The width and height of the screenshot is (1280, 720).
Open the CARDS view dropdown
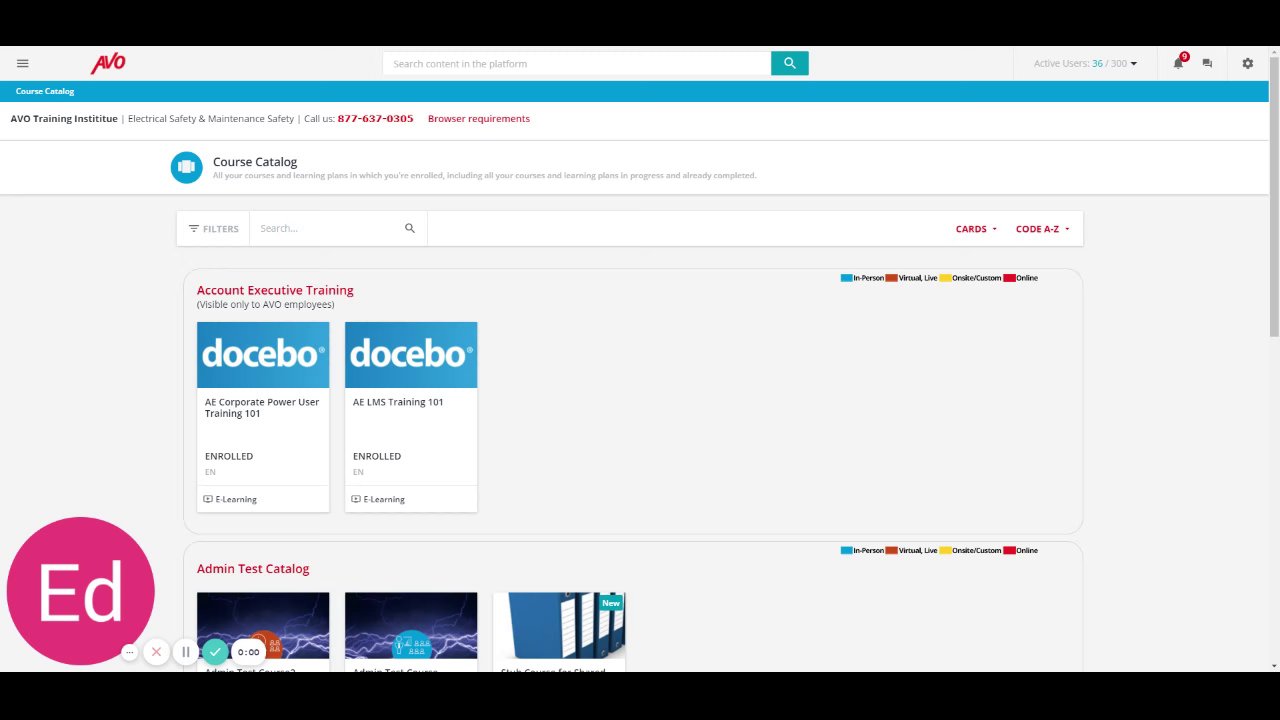point(976,229)
